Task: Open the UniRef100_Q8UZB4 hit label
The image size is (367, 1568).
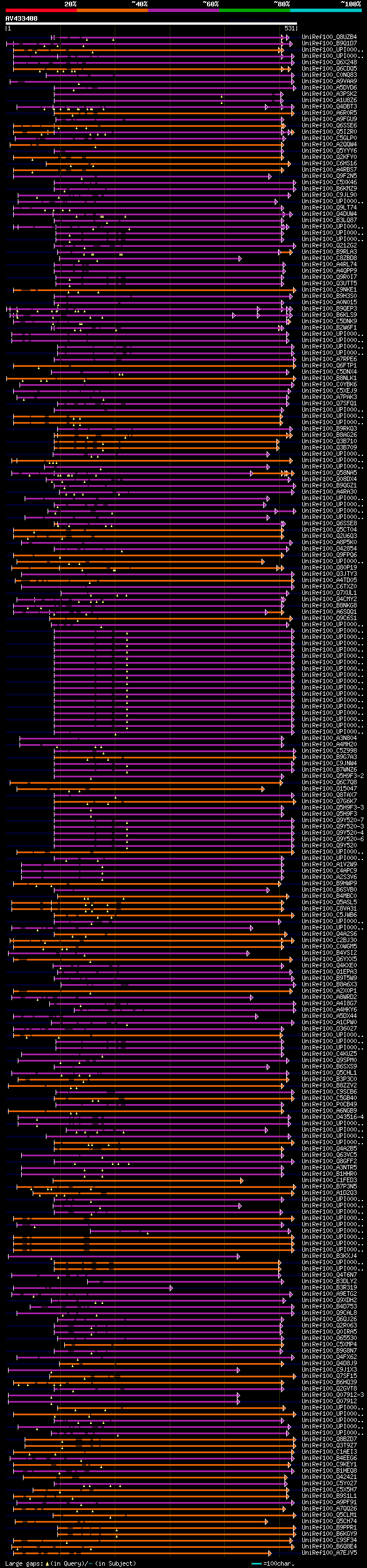Action: [x=329, y=37]
